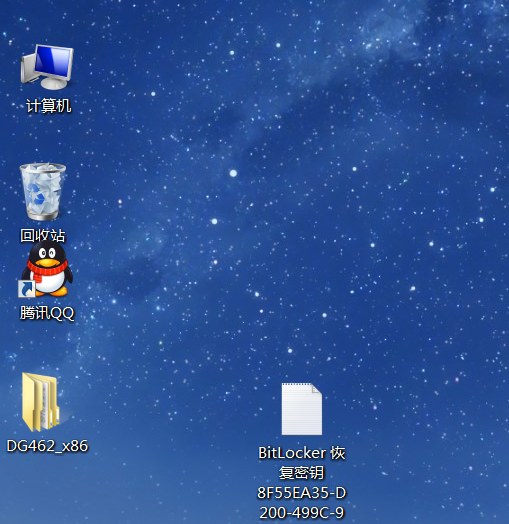Click the 8F55EA35-D line of the file name
The image size is (509, 524).
pyautogui.click(x=302, y=493)
